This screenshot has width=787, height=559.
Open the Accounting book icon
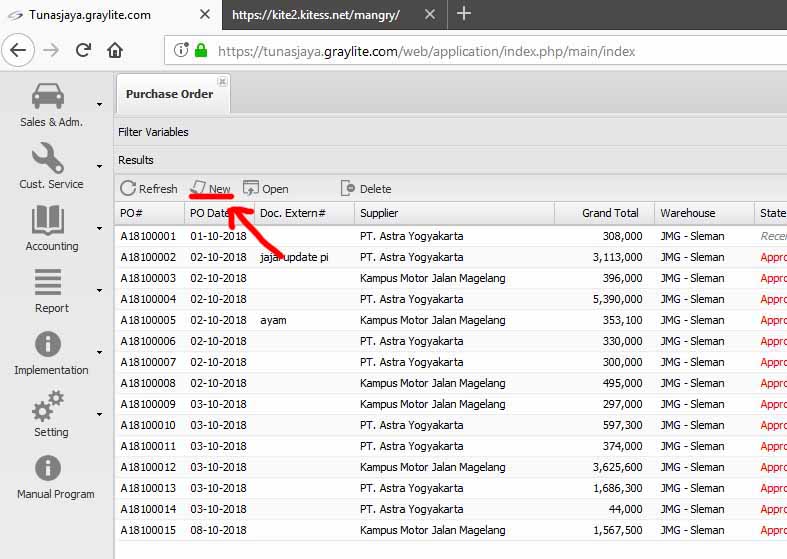click(48, 220)
